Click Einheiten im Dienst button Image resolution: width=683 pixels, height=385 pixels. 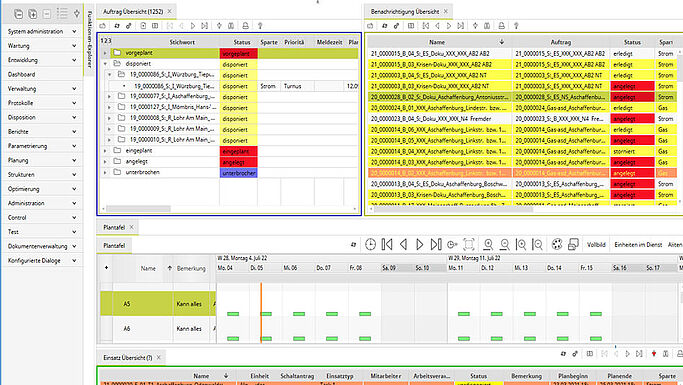638,245
